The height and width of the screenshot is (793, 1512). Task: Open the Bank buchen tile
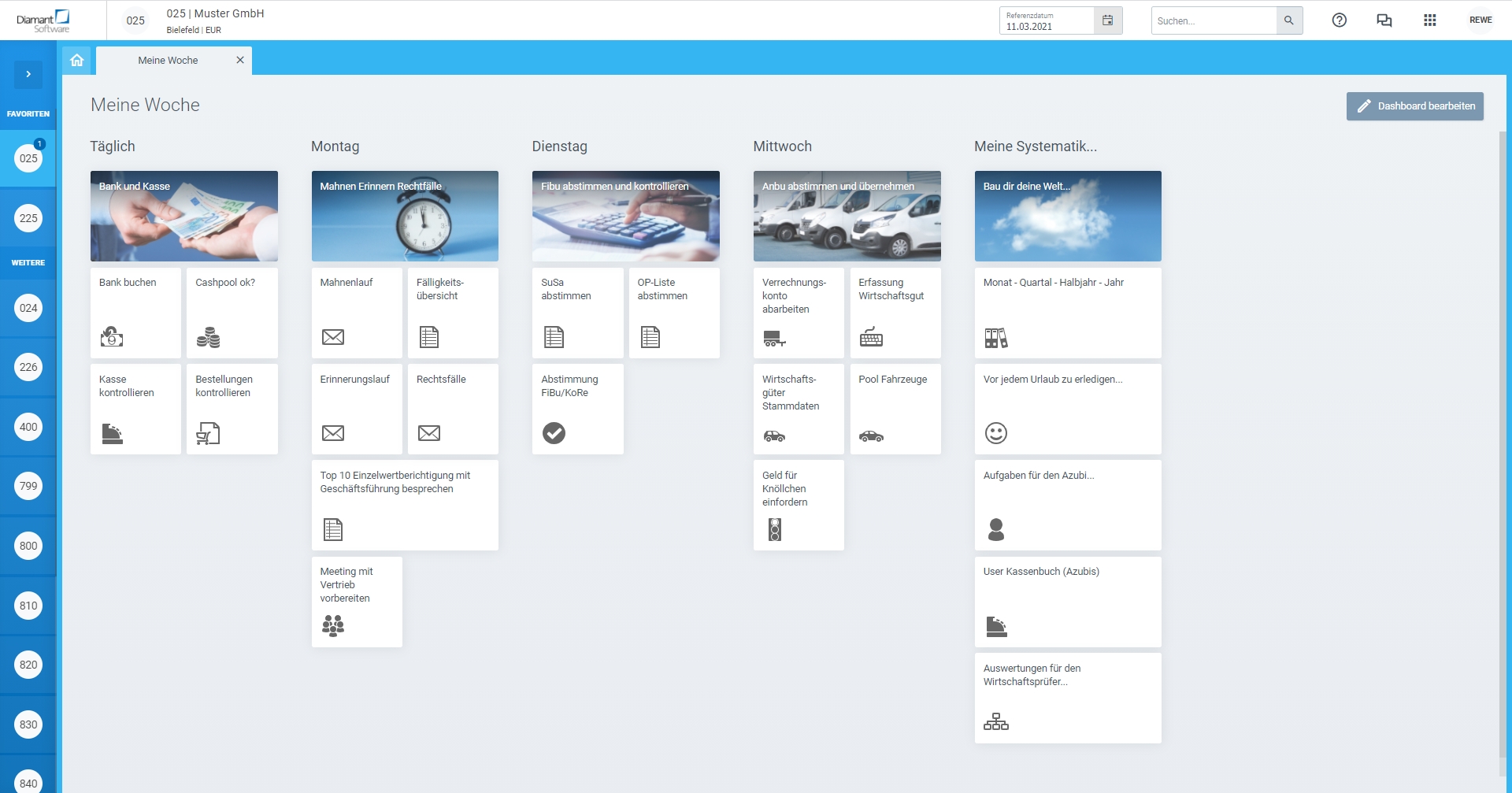point(135,313)
